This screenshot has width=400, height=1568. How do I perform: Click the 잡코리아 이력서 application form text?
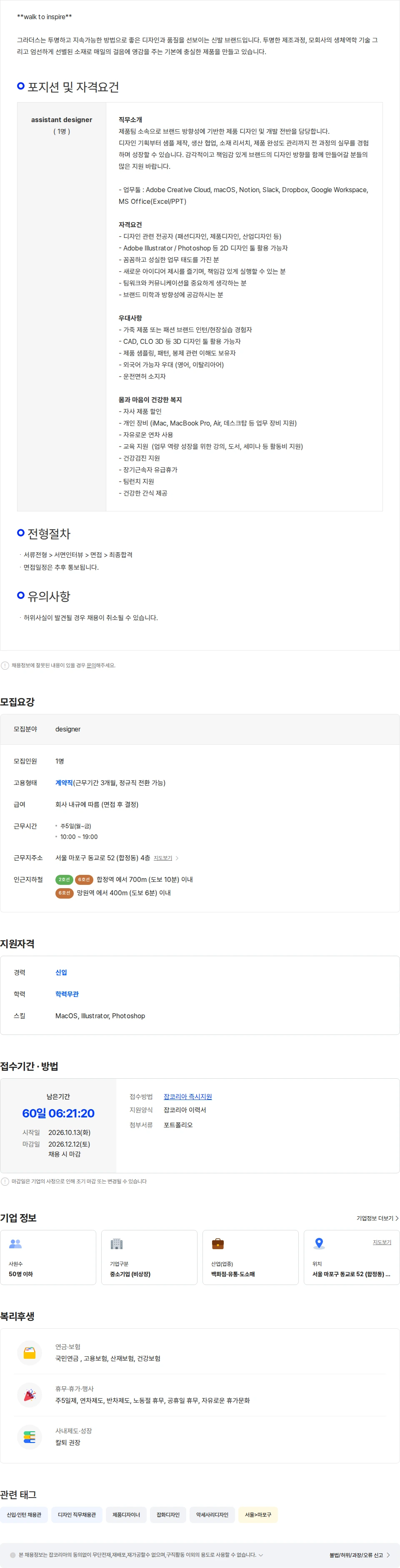pos(185,1110)
